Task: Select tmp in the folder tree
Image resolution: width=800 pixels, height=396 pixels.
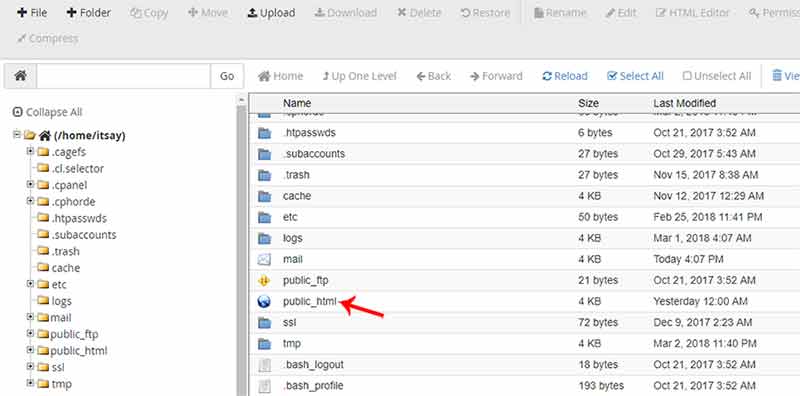Action: click(x=62, y=384)
